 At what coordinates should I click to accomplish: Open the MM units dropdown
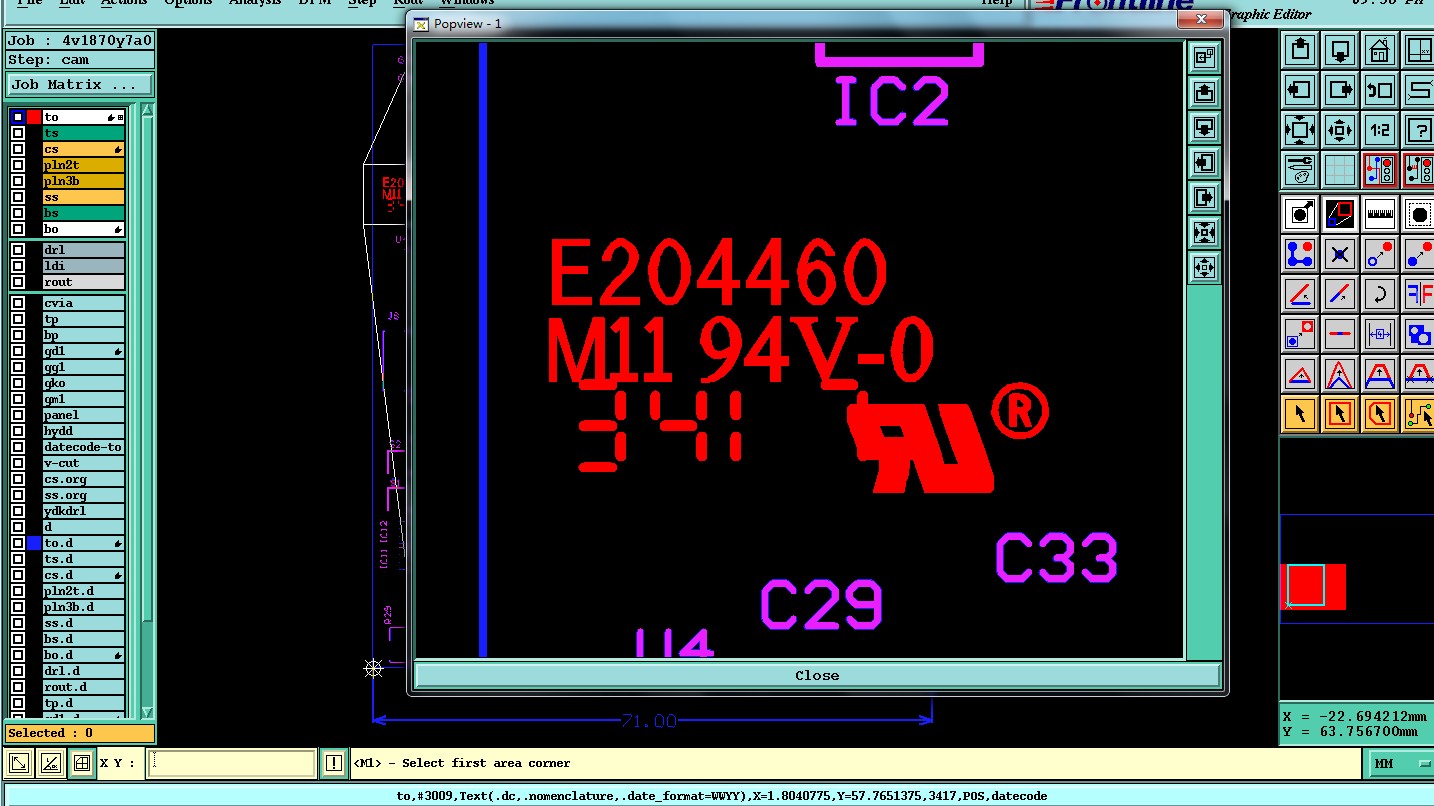point(1399,763)
